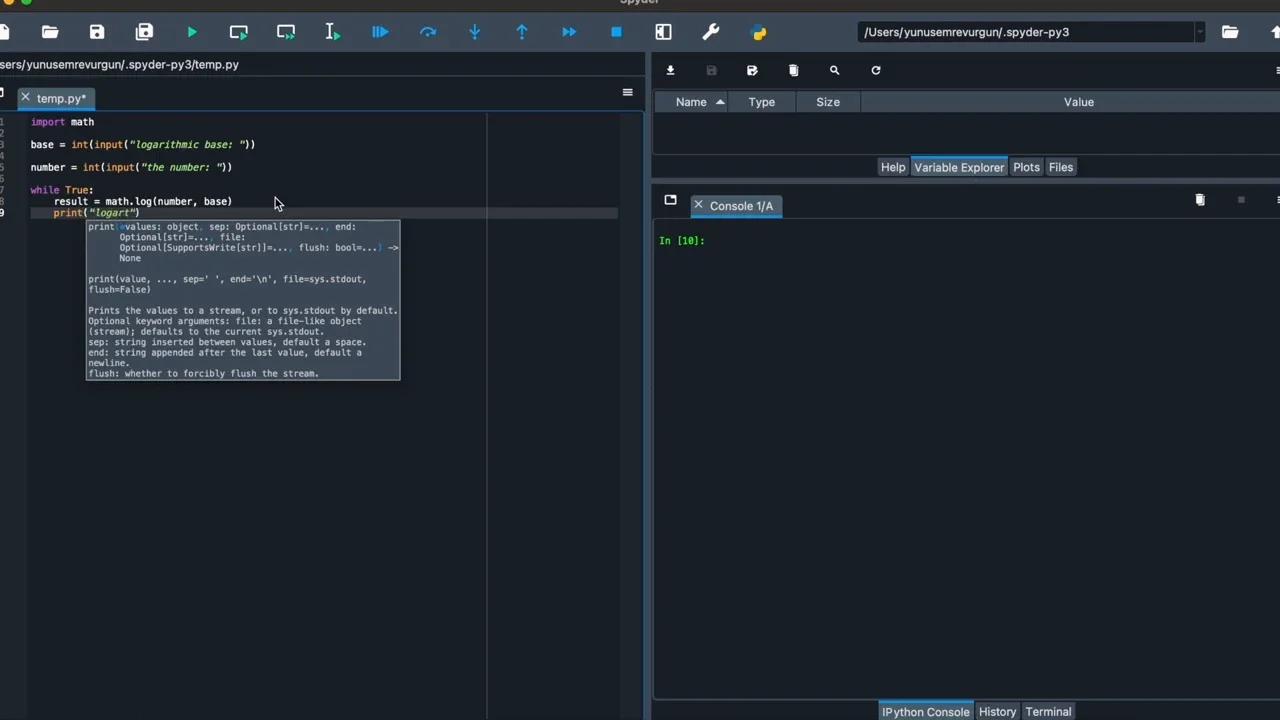Run the current temp.py file

192,32
